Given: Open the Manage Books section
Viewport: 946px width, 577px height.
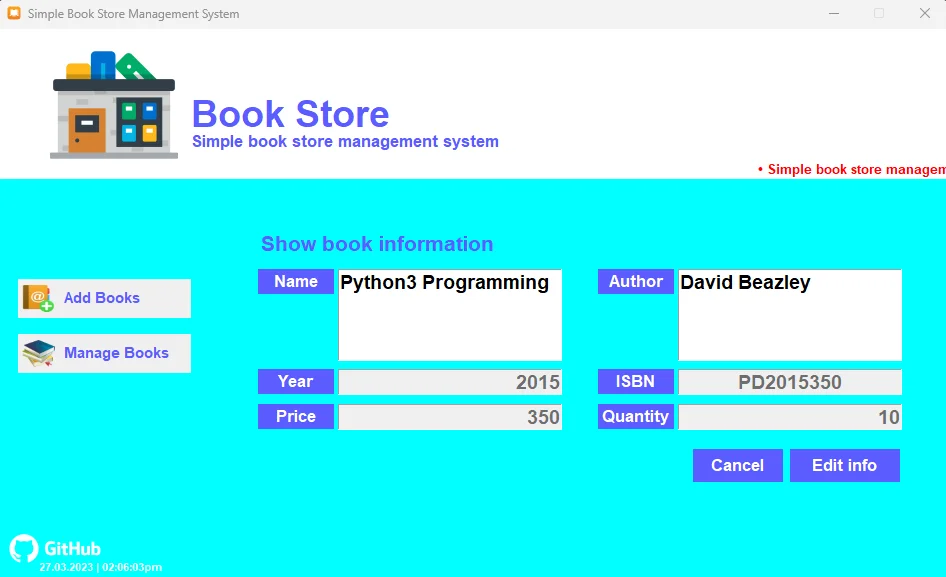Looking at the screenshot, I should pos(104,353).
